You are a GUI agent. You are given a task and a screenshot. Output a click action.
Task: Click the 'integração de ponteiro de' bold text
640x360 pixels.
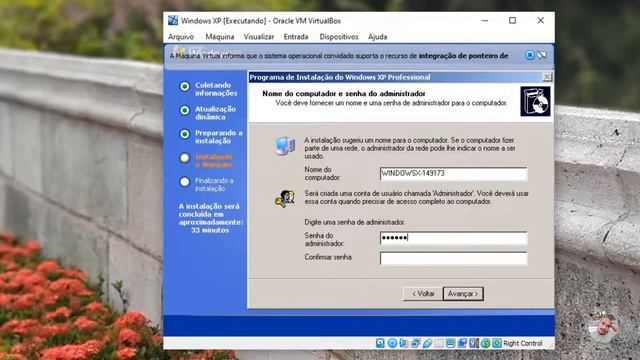tap(463, 56)
